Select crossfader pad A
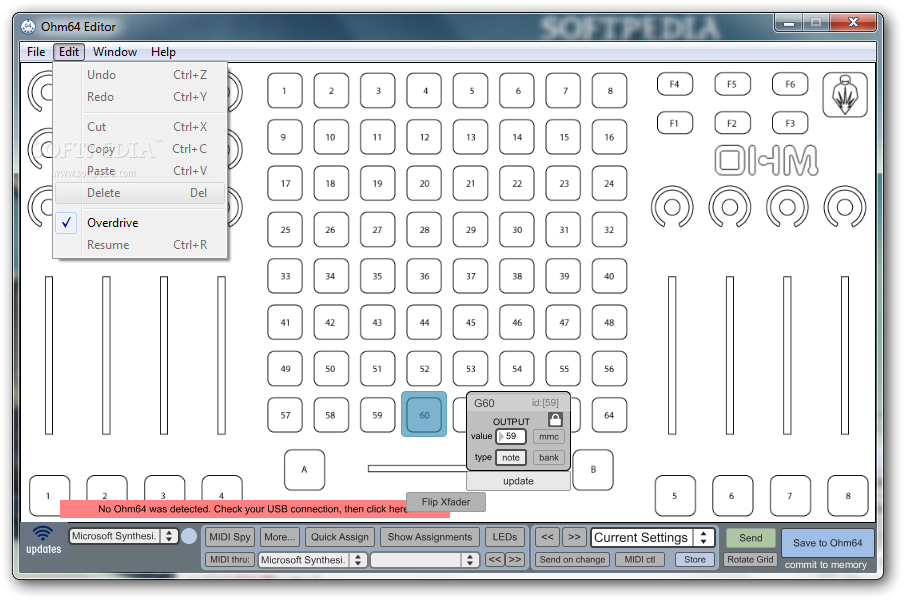Image resolution: width=904 pixels, height=600 pixels. tap(304, 470)
